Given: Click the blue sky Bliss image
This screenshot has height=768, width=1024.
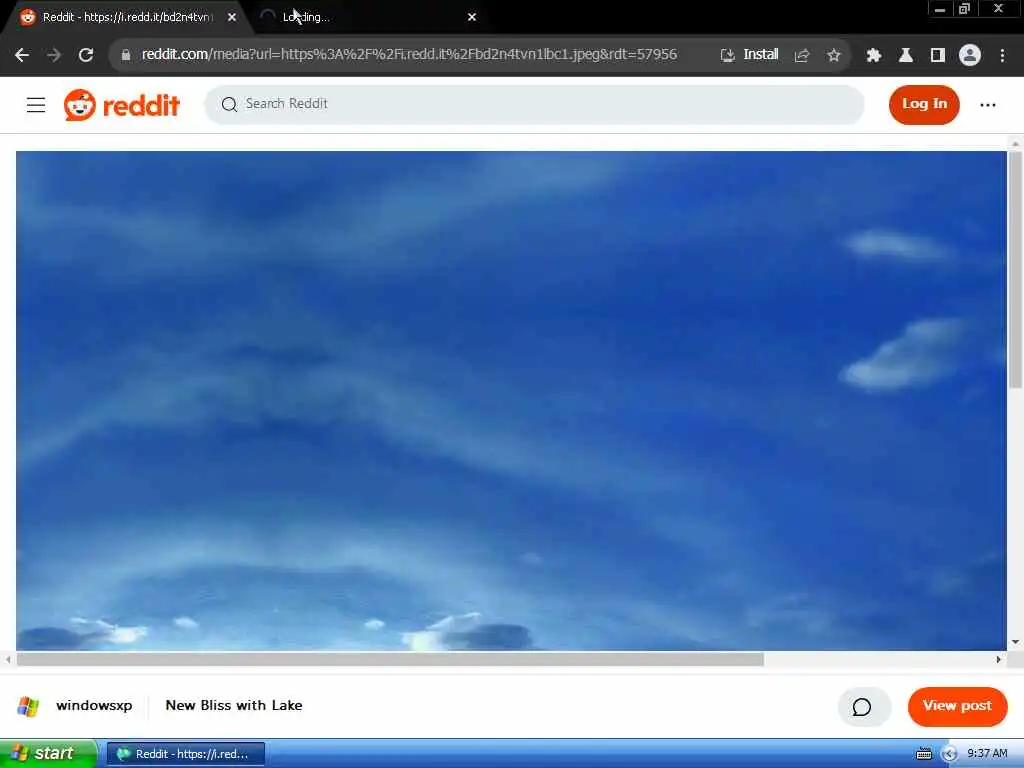Looking at the screenshot, I should 511,400.
